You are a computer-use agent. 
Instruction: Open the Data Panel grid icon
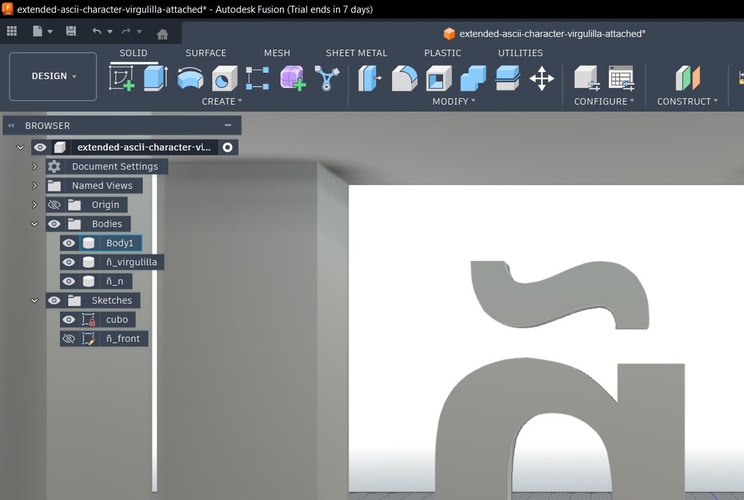(12, 31)
